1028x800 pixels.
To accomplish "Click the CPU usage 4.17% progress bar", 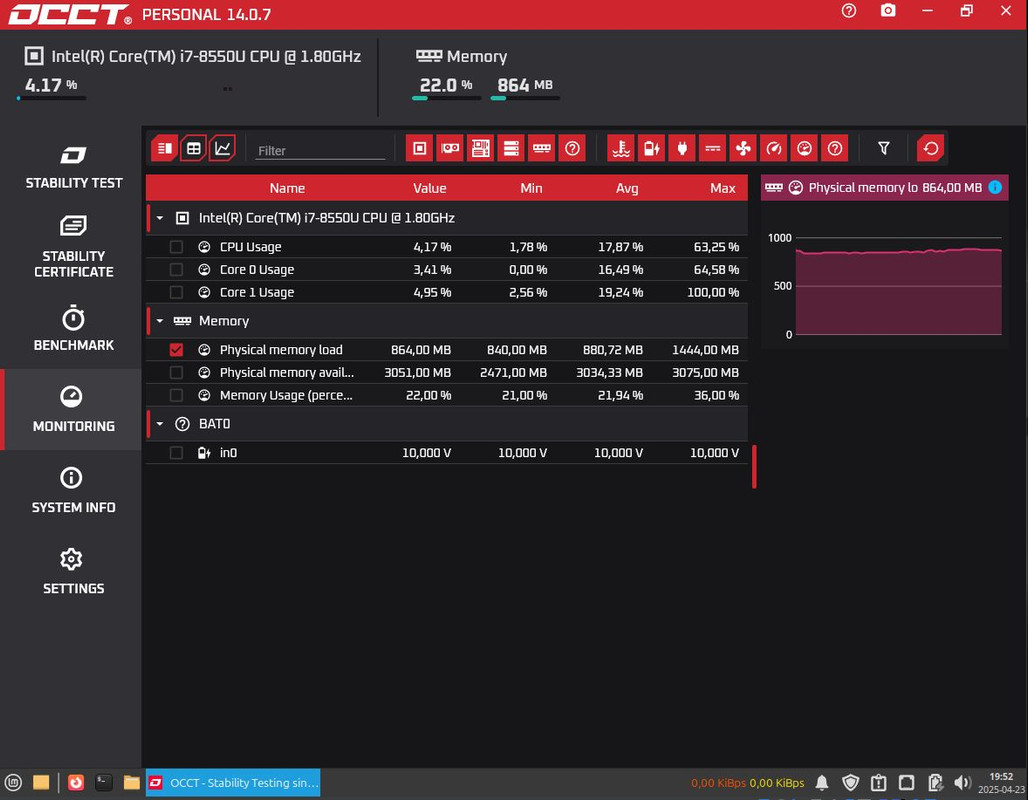I will pos(51,98).
